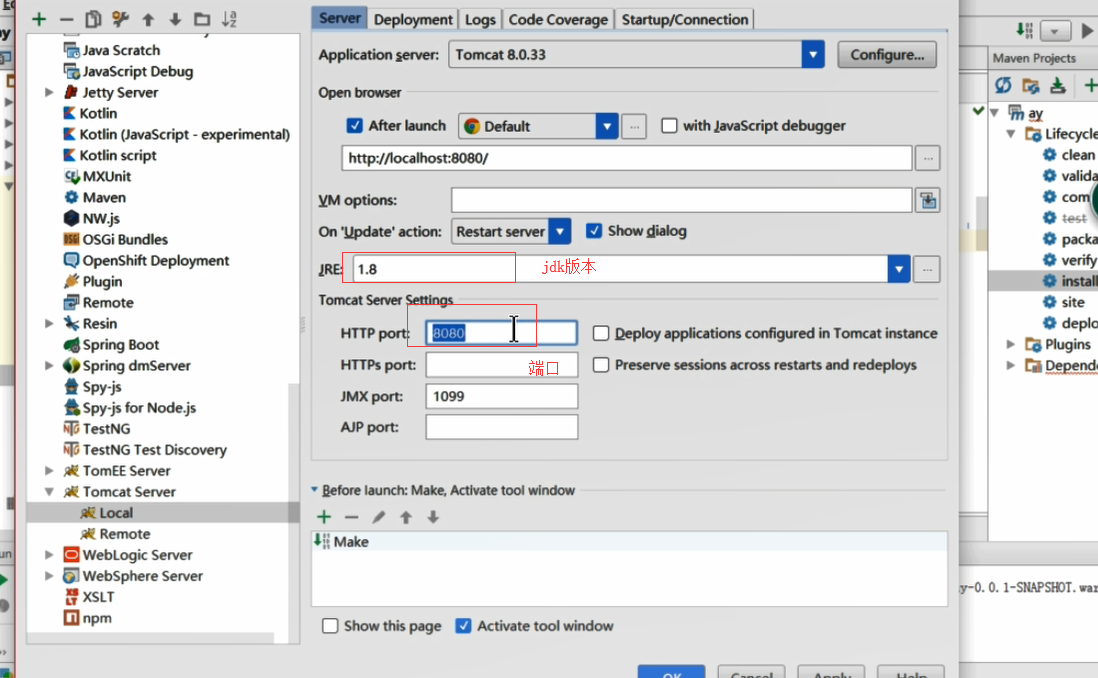
Task: Toggle the After launch checkbox
Action: pos(355,125)
